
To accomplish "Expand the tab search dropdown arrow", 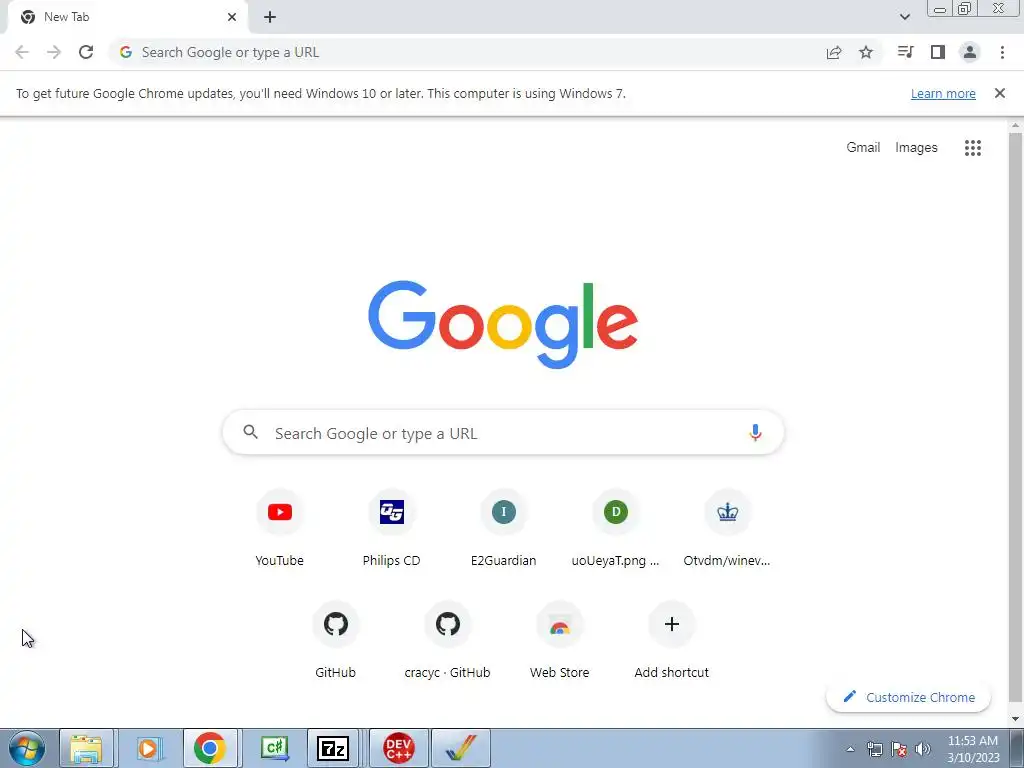I will (905, 17).
